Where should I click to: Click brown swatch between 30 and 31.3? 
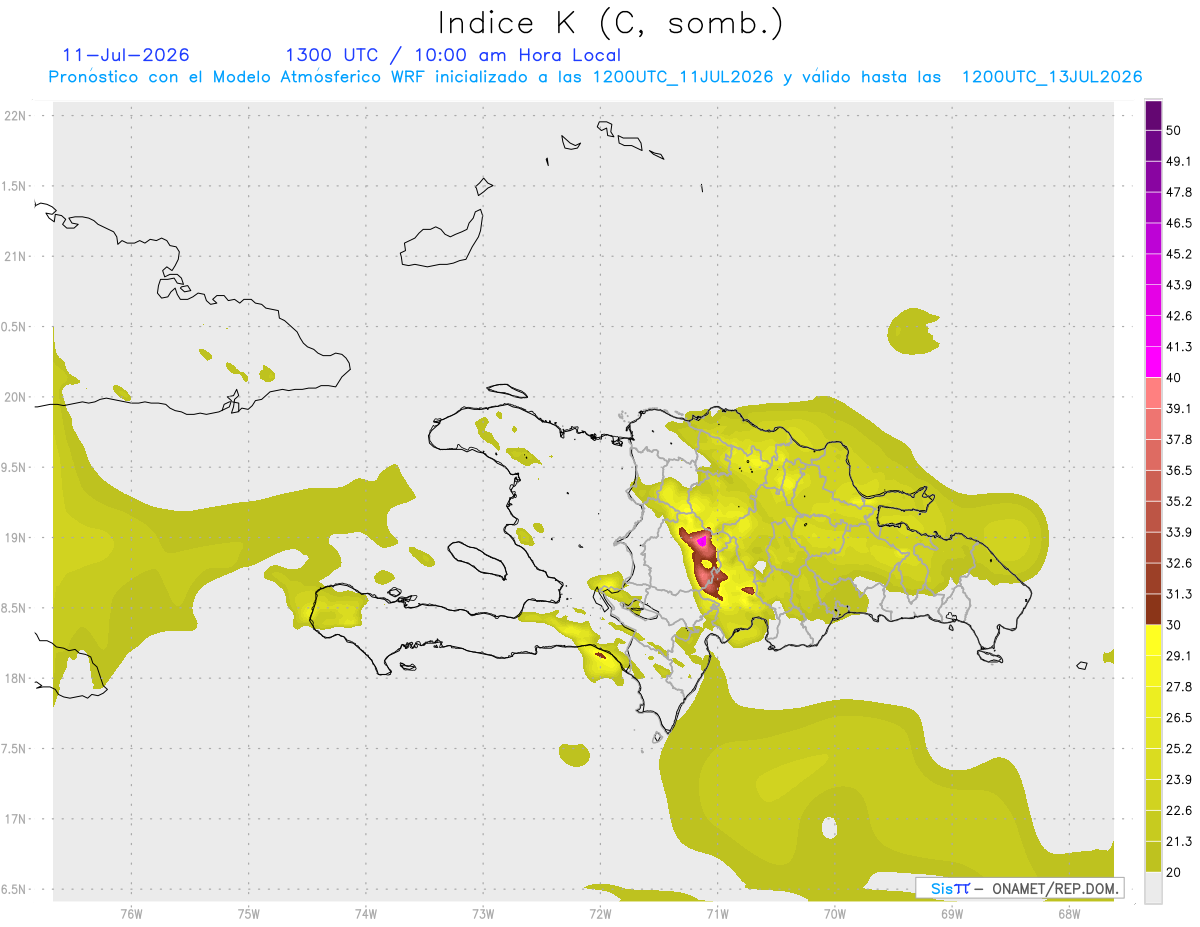point(1153,609)
